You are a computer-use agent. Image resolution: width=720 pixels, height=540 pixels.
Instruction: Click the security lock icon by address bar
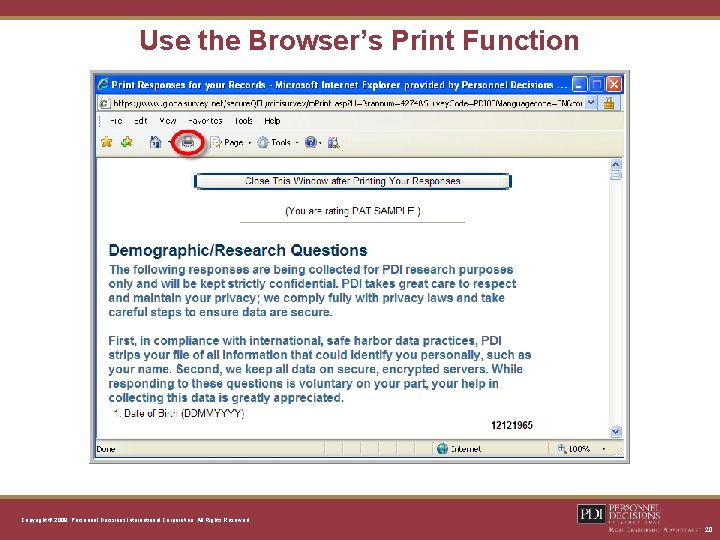[x=609, y=103]
